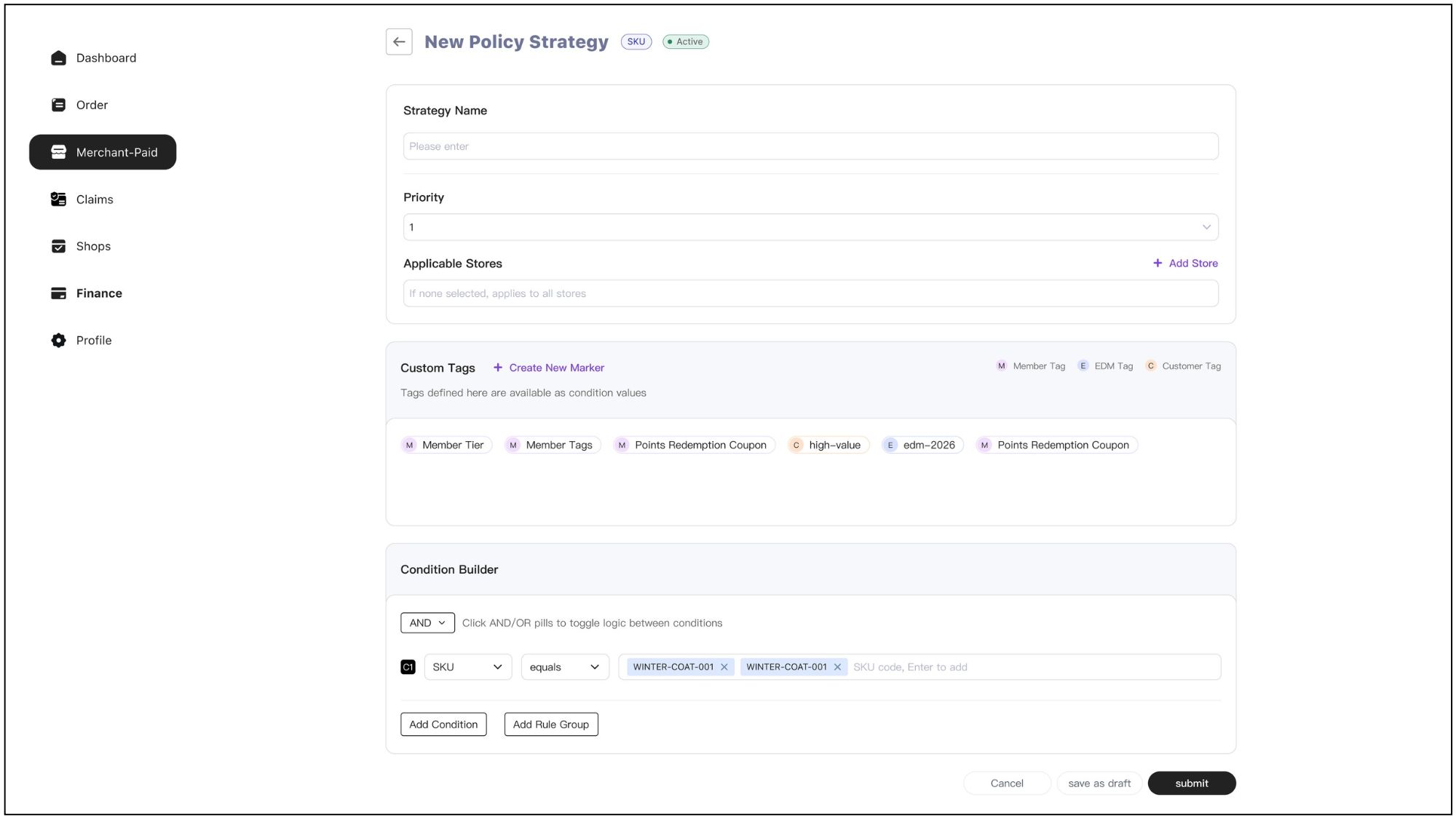Viewport: 1456px width, 819px height.
Task: Remove the second WINTER-COAT-001 chip
Action: 837,667
